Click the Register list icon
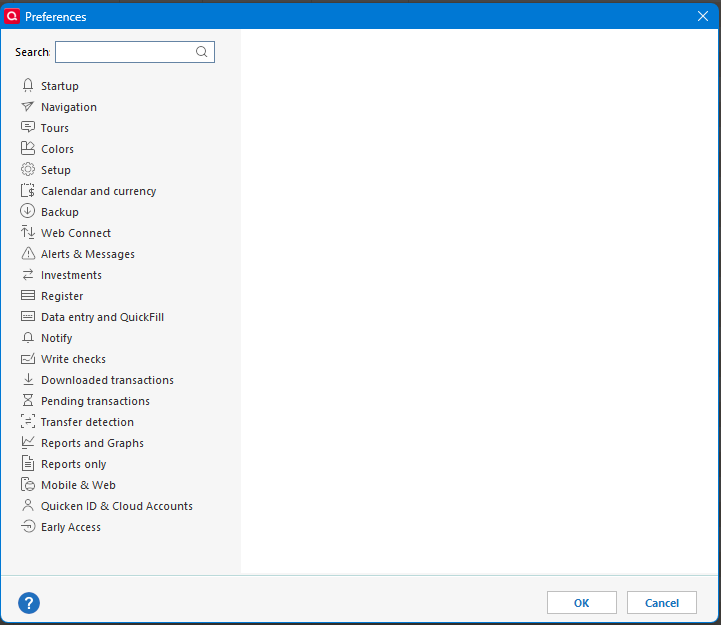Image resolution: width=721 pixels, height=625 pixels. point(28,295)
